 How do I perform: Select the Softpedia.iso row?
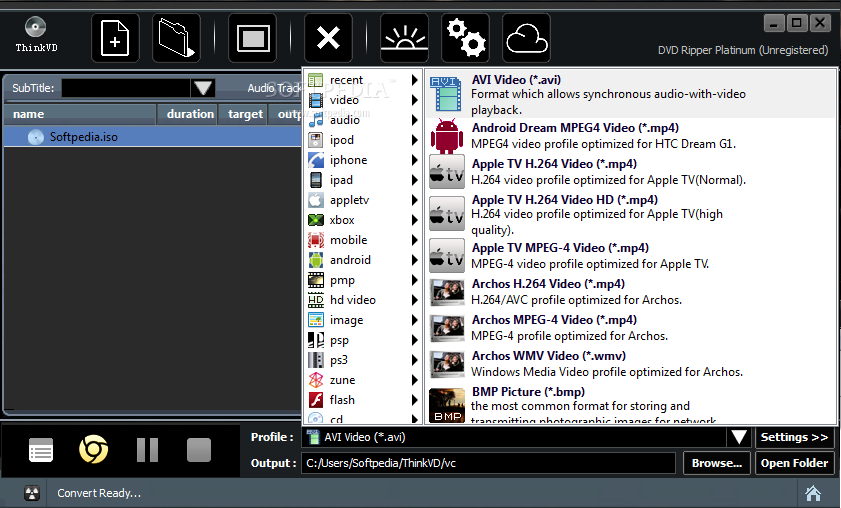point(153,137)
